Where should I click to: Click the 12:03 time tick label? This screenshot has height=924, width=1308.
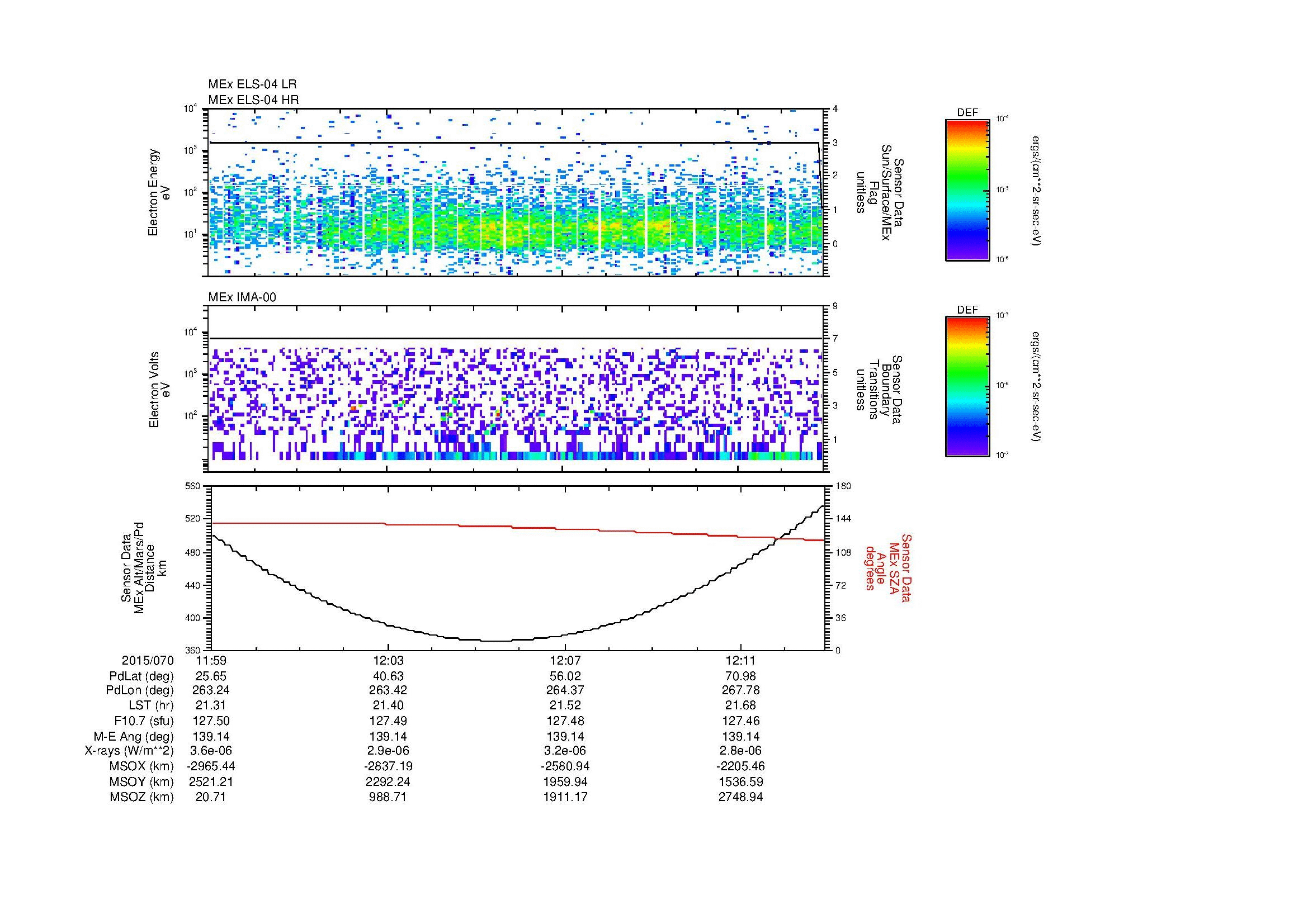point(388,660)
